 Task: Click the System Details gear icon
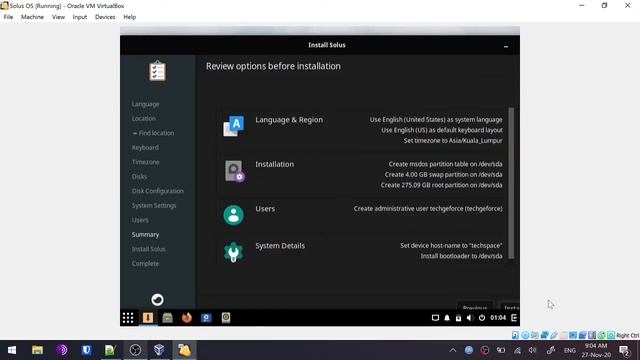click(x=233, y=252)
